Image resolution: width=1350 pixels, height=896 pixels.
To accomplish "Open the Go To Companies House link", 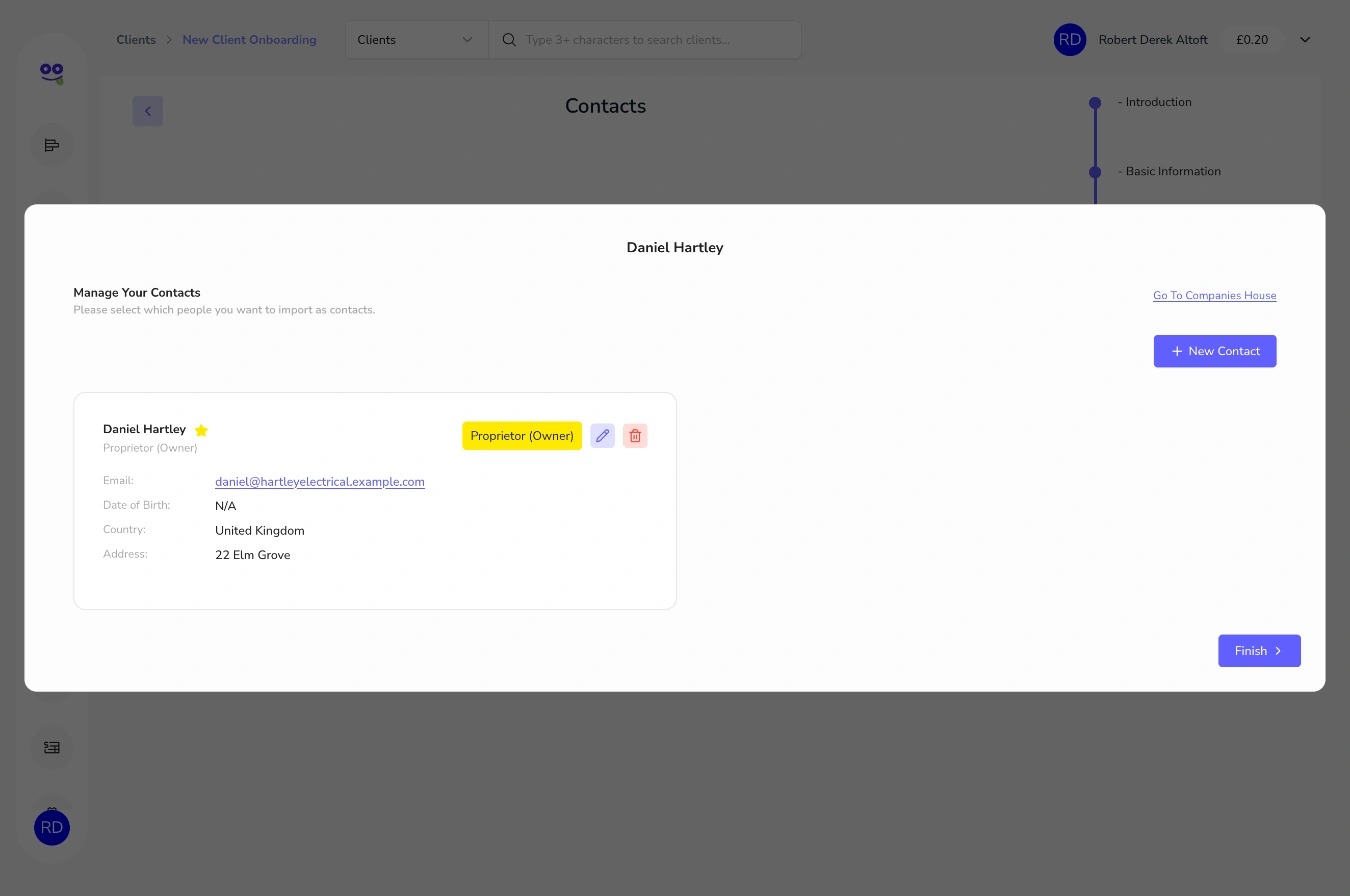I will coord(1214,296).
